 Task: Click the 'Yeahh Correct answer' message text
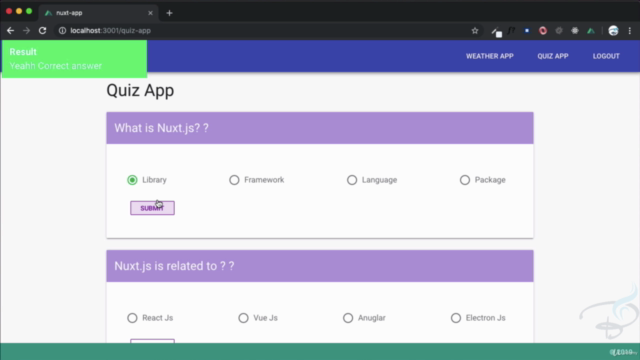(x=56, y=66)
